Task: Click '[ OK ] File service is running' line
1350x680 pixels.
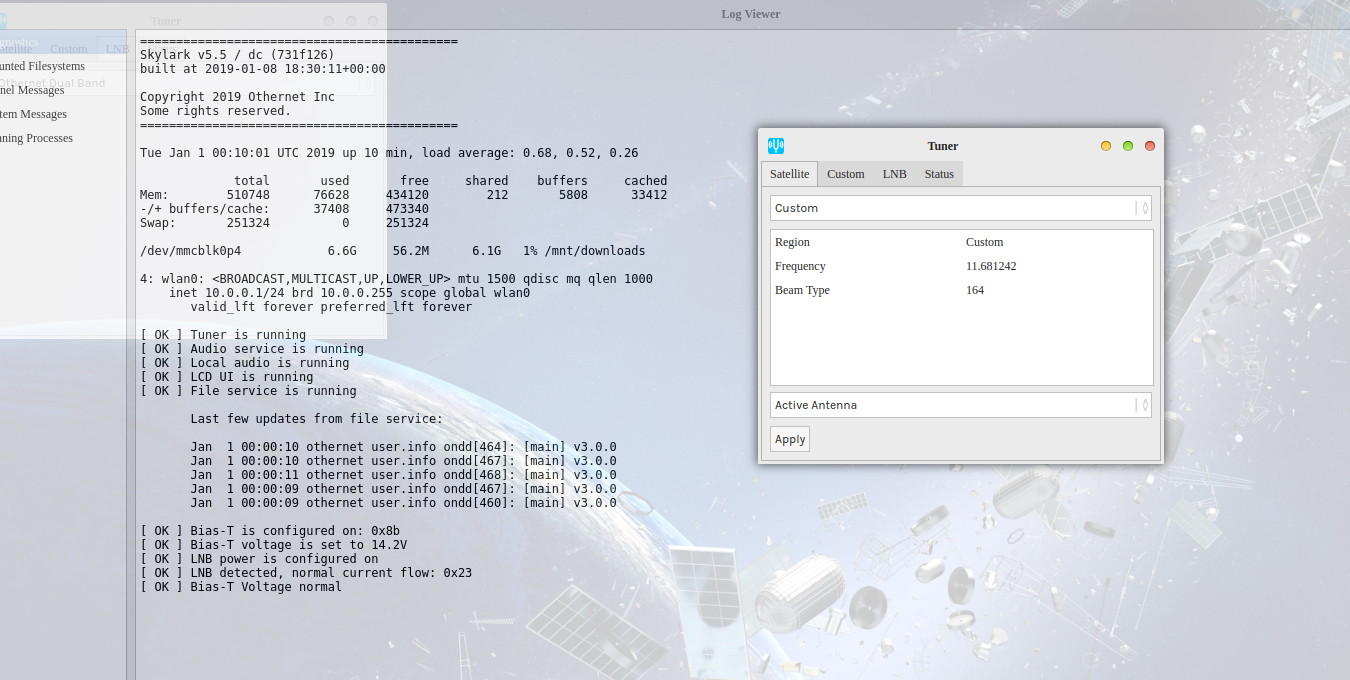Action: click(248, 391)
